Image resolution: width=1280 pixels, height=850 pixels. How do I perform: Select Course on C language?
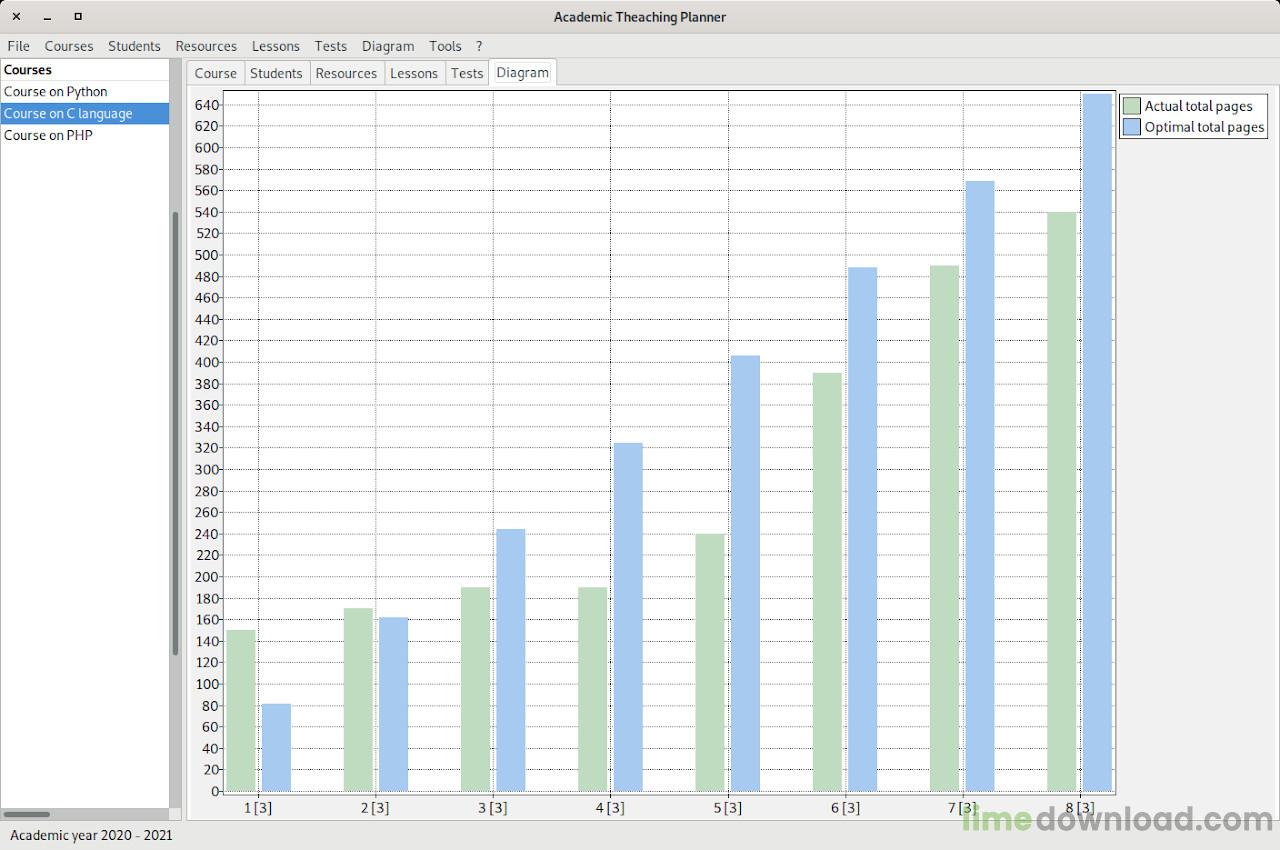85,114
